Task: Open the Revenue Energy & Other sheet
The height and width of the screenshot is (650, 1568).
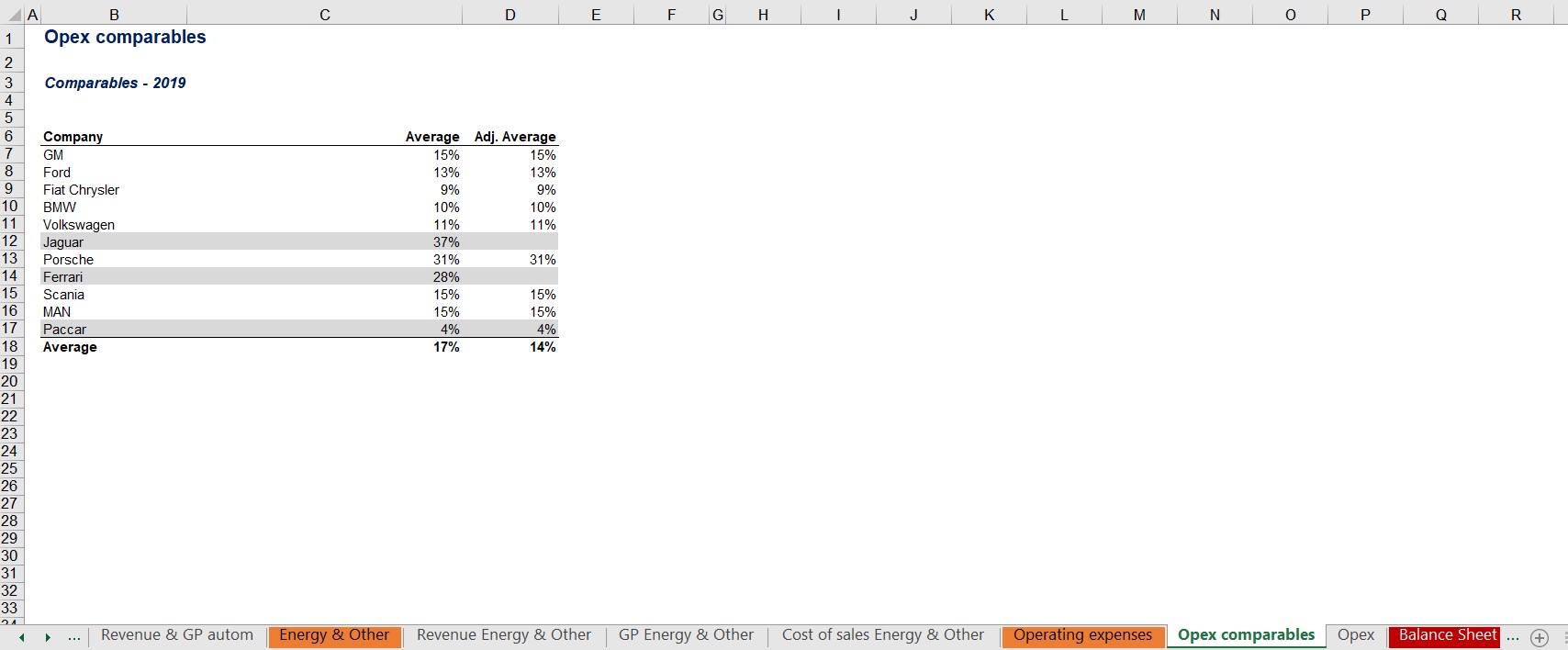Action: pos(504,635)
